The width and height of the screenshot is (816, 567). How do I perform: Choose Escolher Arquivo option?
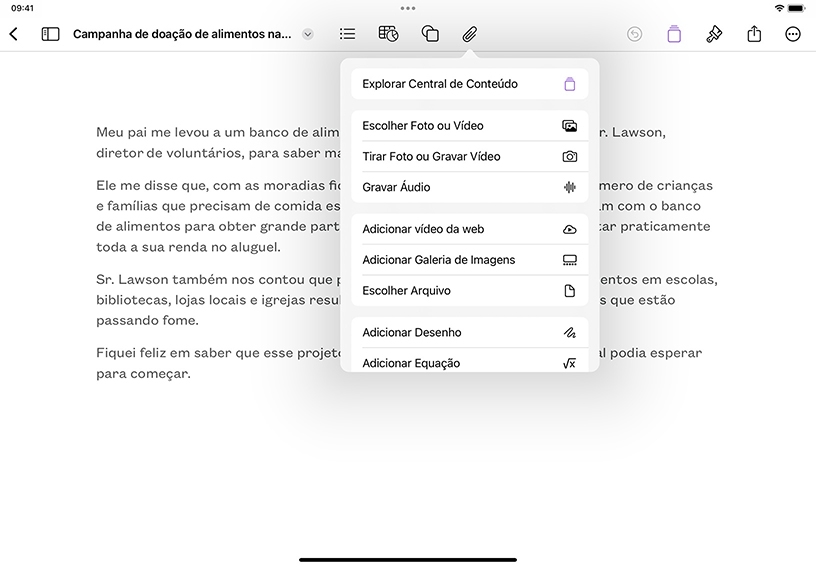[469, 291]
